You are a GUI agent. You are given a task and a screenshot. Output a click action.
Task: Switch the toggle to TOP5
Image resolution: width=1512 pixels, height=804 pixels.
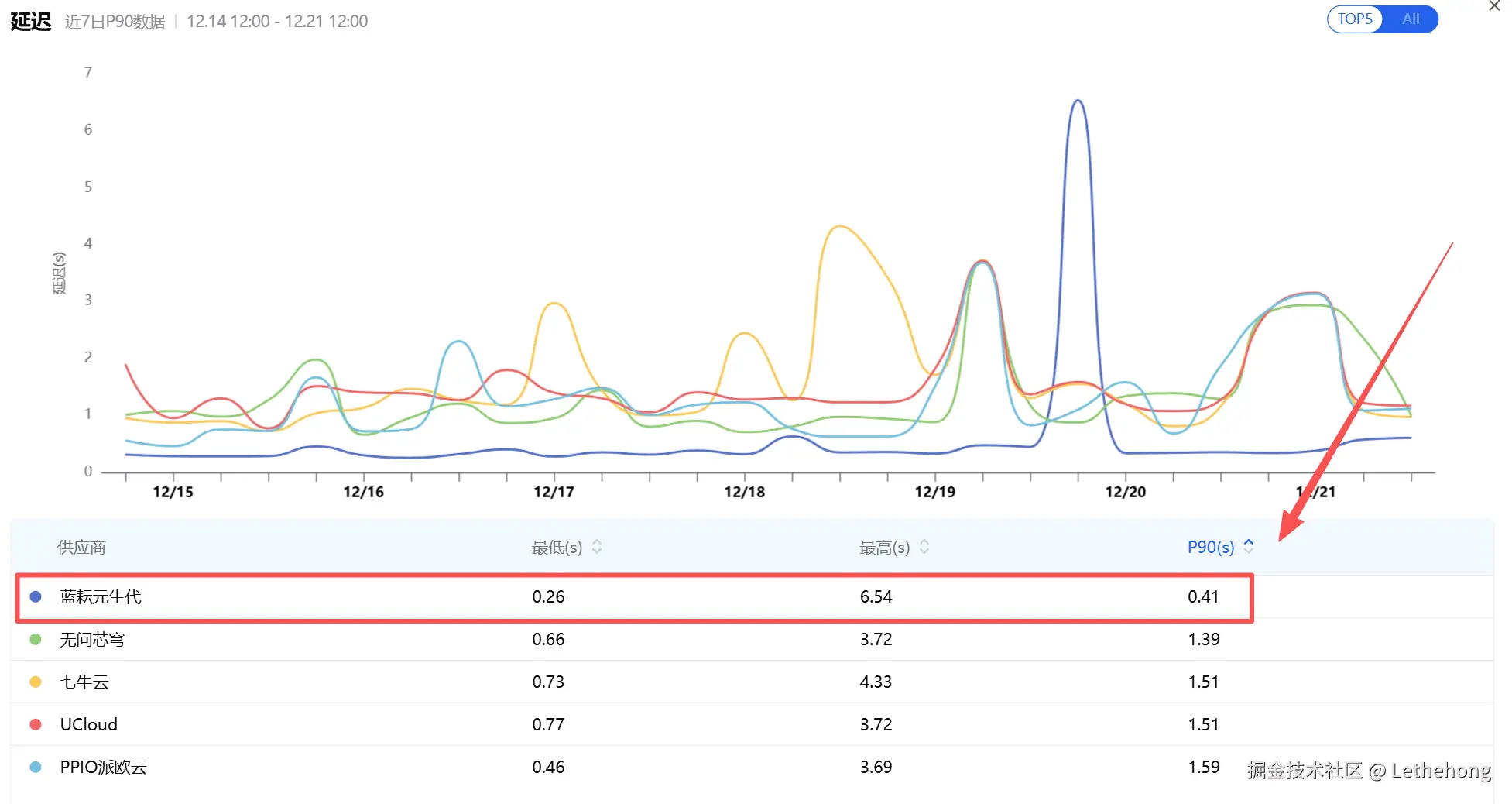pos(1355,19)
